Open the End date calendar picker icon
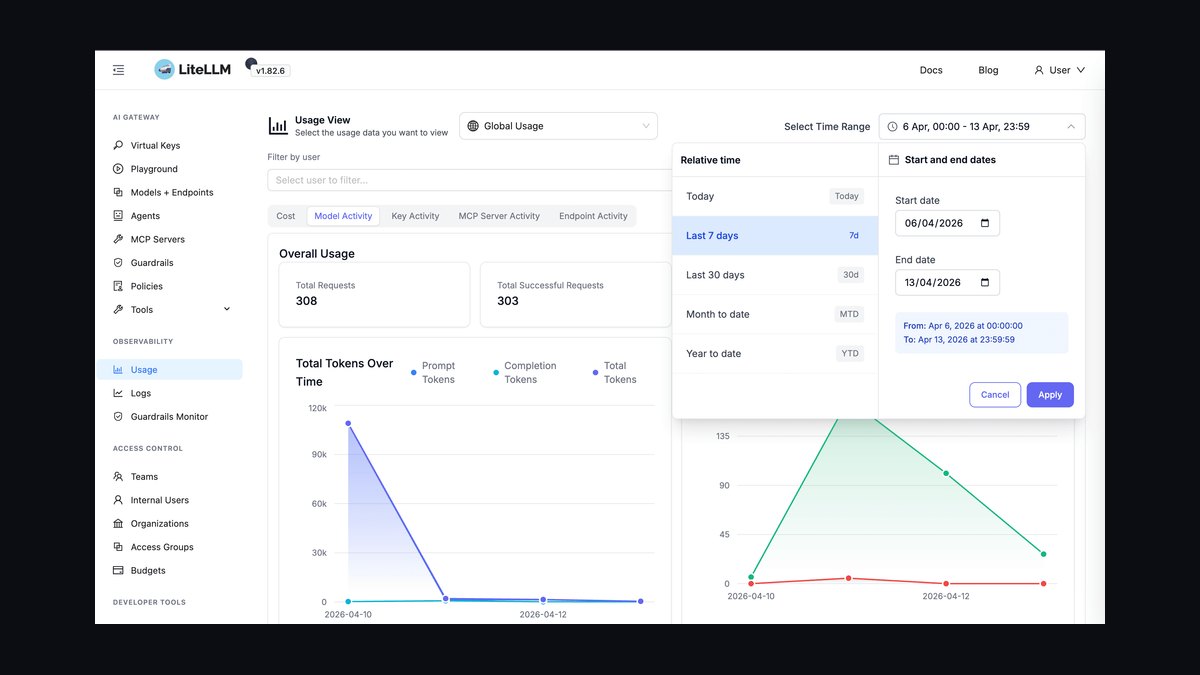The image size is (1200, 675). [985, 282]
